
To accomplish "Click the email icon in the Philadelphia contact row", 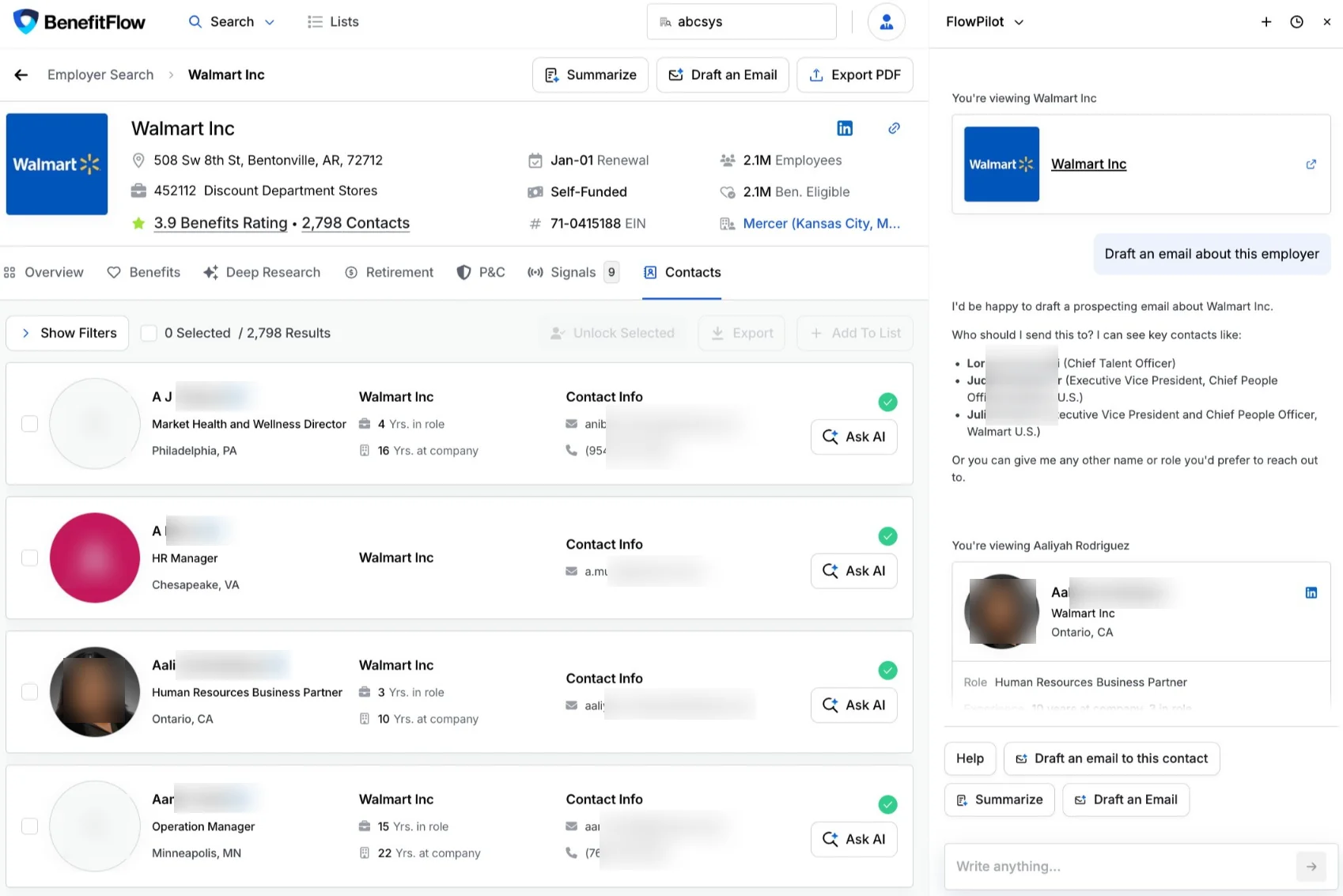I will coord(571,424).
